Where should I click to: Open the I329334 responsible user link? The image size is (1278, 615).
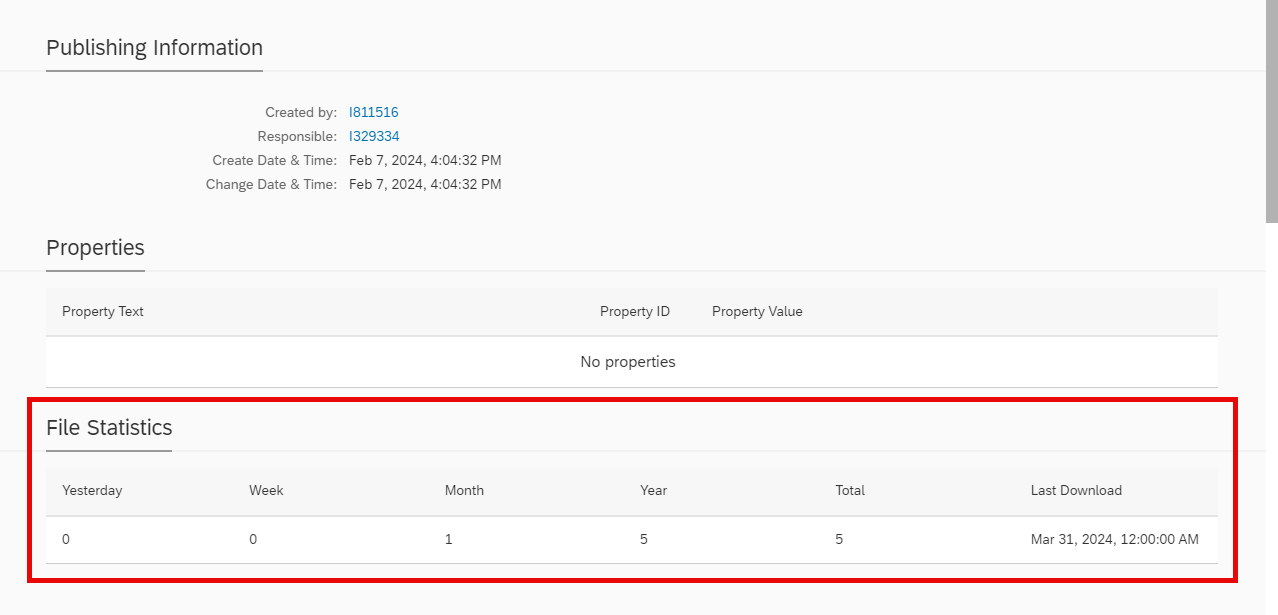click(x=374, y=136)
